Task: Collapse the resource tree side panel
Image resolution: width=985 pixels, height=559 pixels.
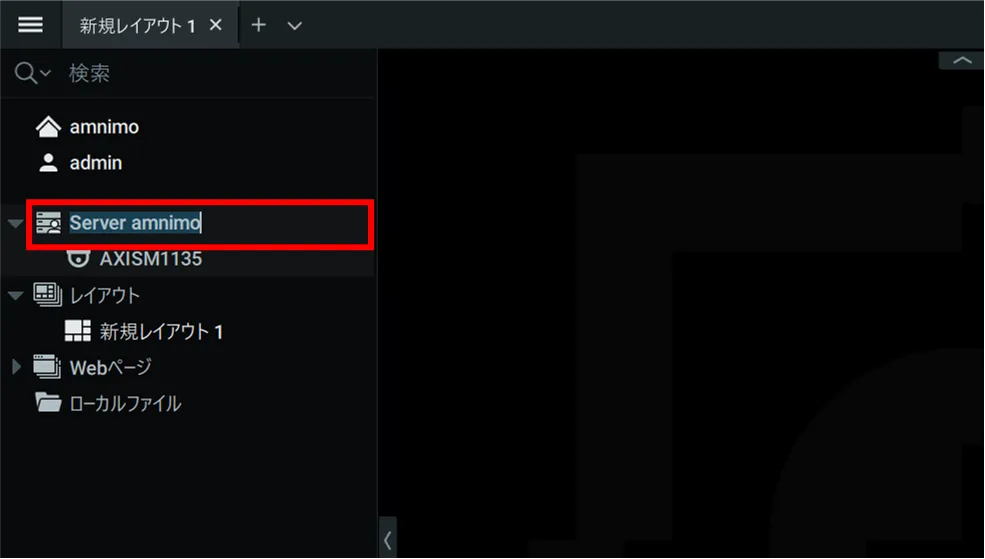Action: tap(388, 539)
